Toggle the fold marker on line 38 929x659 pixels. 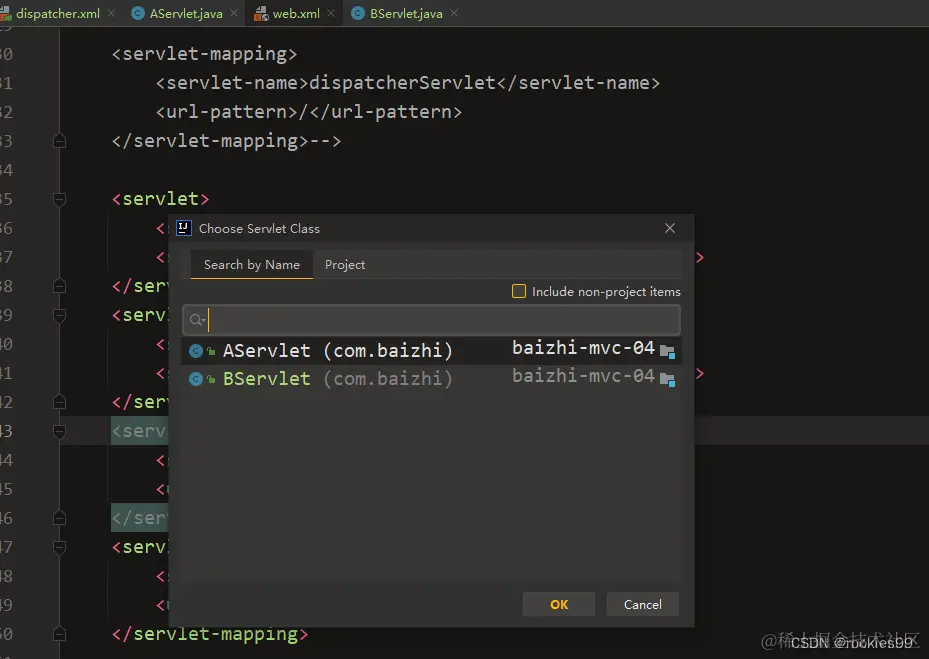tap(59, 286)
